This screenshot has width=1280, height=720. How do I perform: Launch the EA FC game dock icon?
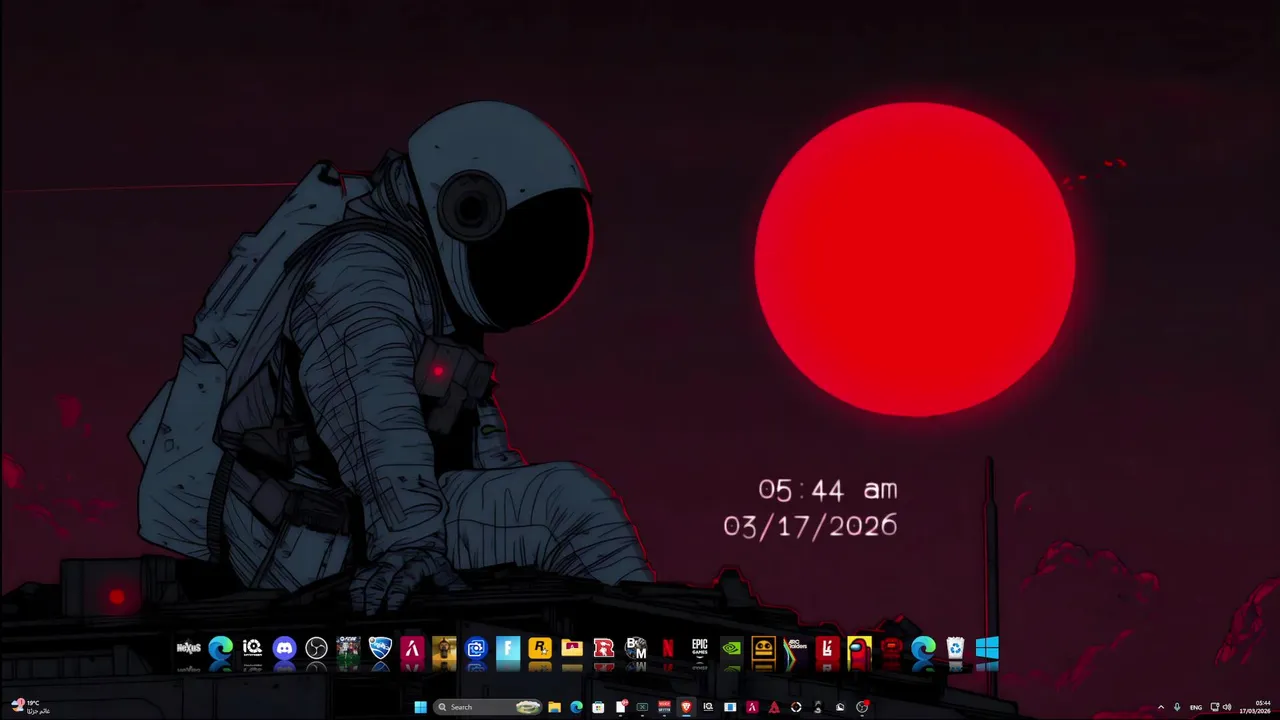pyautogui.click(x=348, y=649)
